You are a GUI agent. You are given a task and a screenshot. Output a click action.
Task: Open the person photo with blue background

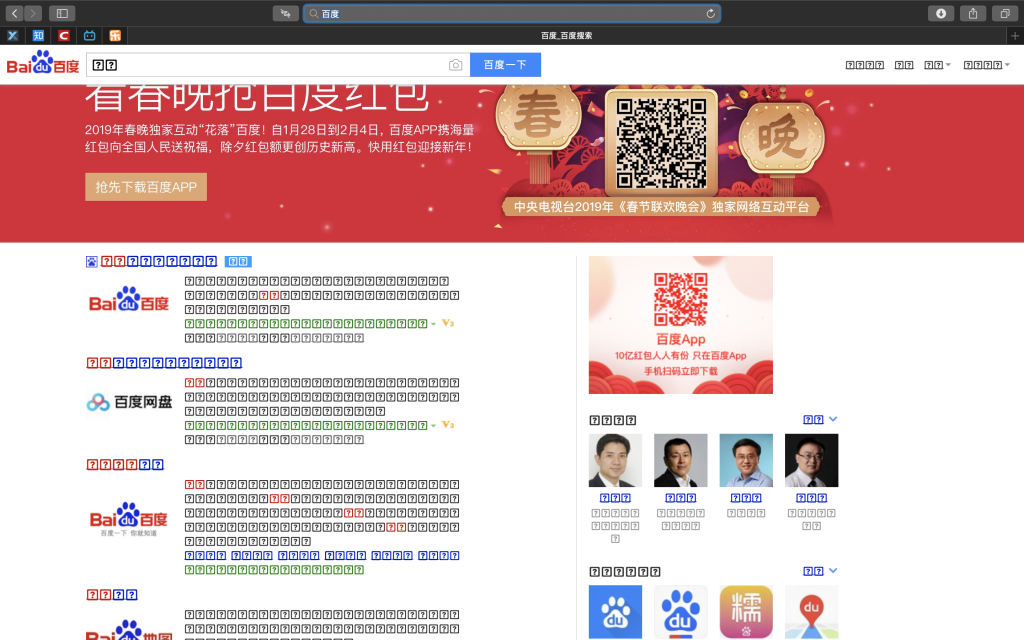tap(746, 460)
